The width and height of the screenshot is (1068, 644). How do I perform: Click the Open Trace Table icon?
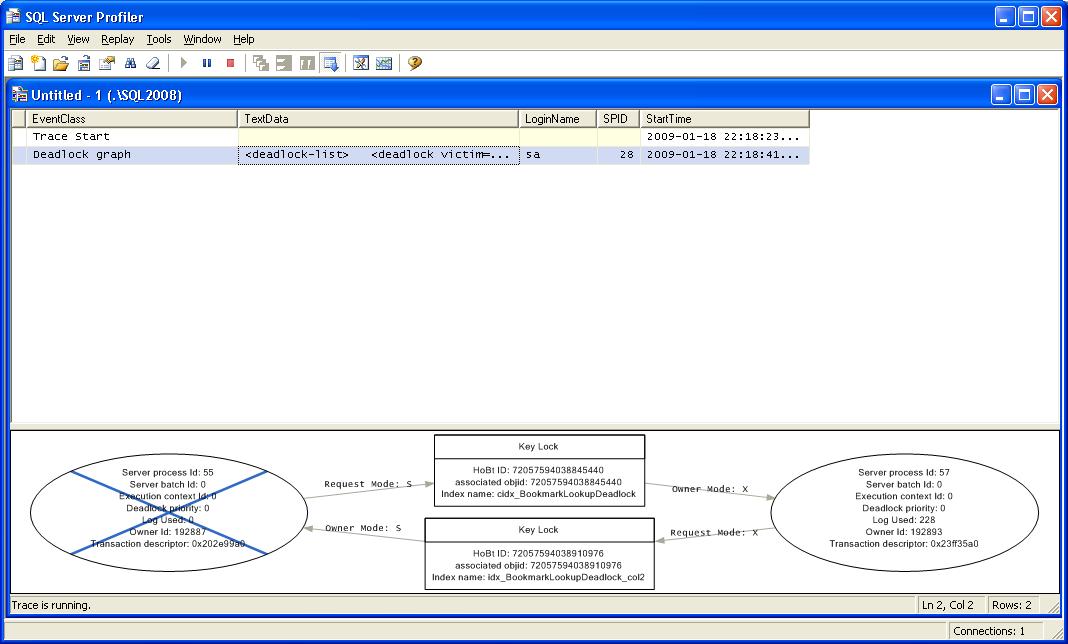pos(84,63)
